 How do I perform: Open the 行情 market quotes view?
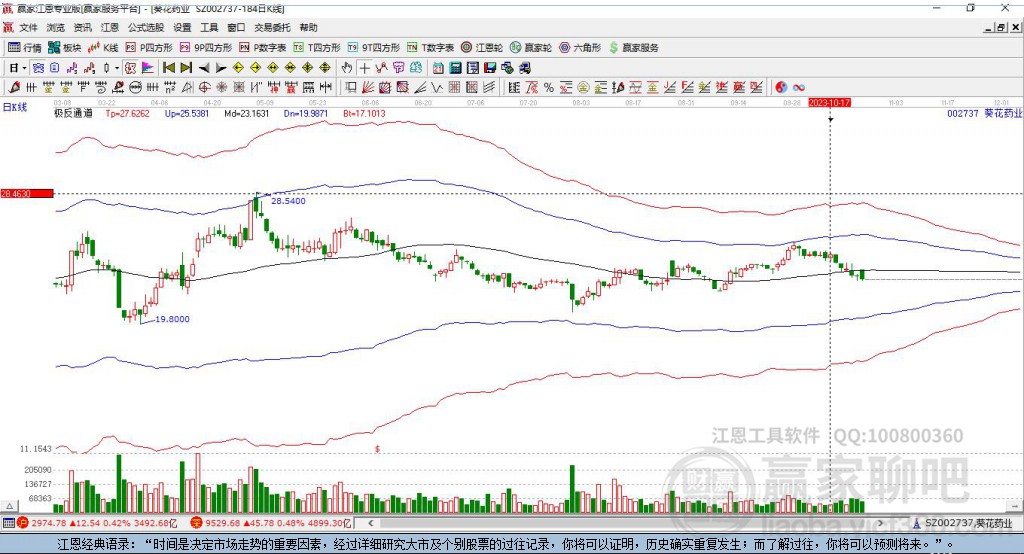(25, 48)
